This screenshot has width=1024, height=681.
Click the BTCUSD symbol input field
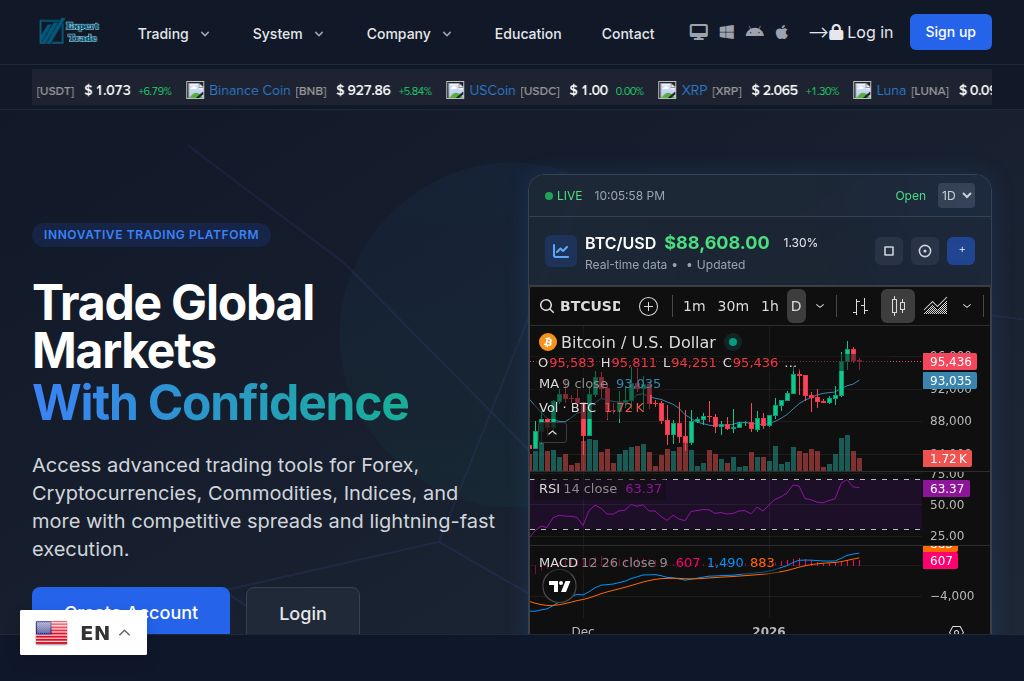(590, 306)
